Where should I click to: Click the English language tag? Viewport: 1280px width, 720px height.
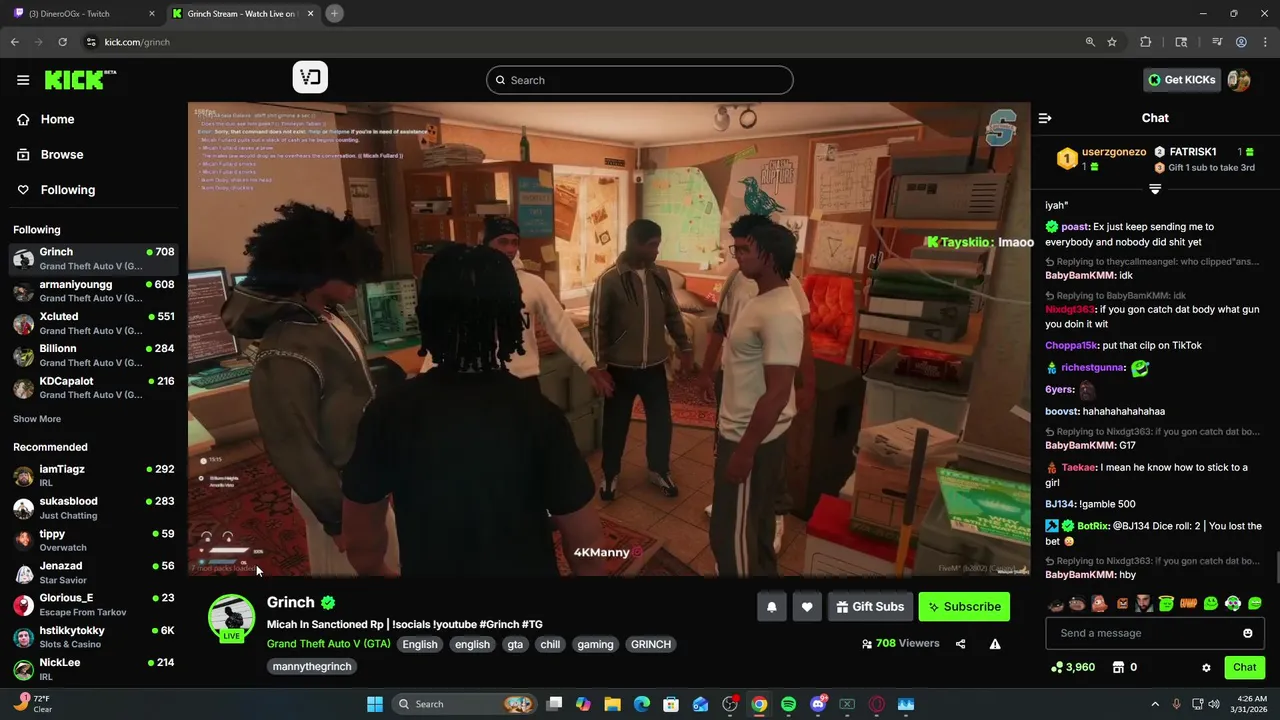point(420,645)
